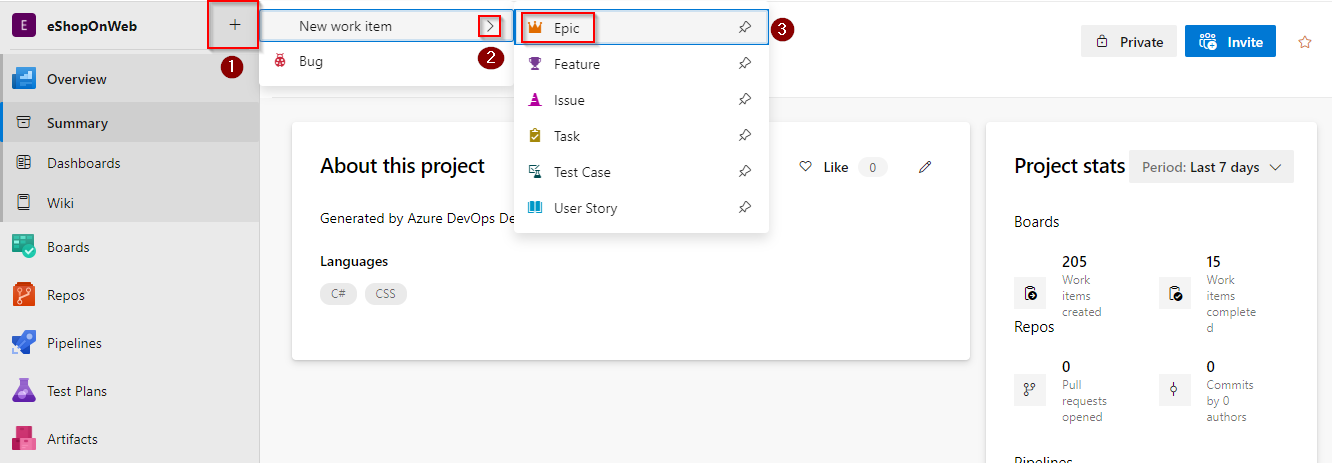Click the Bug icon in menu

(x=281, y=61)
